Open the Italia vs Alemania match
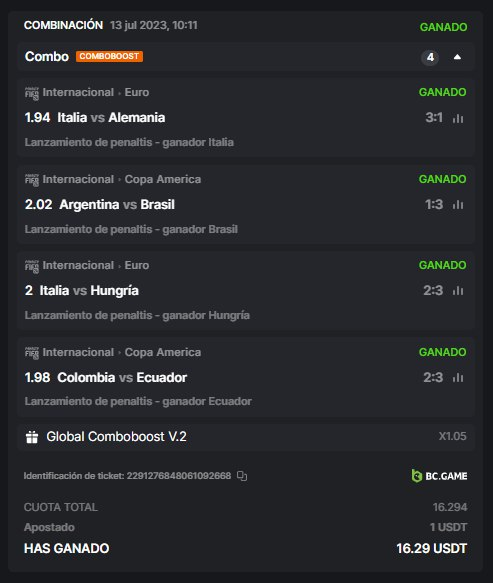The image size is (493, 583). [x=111, y=117]
